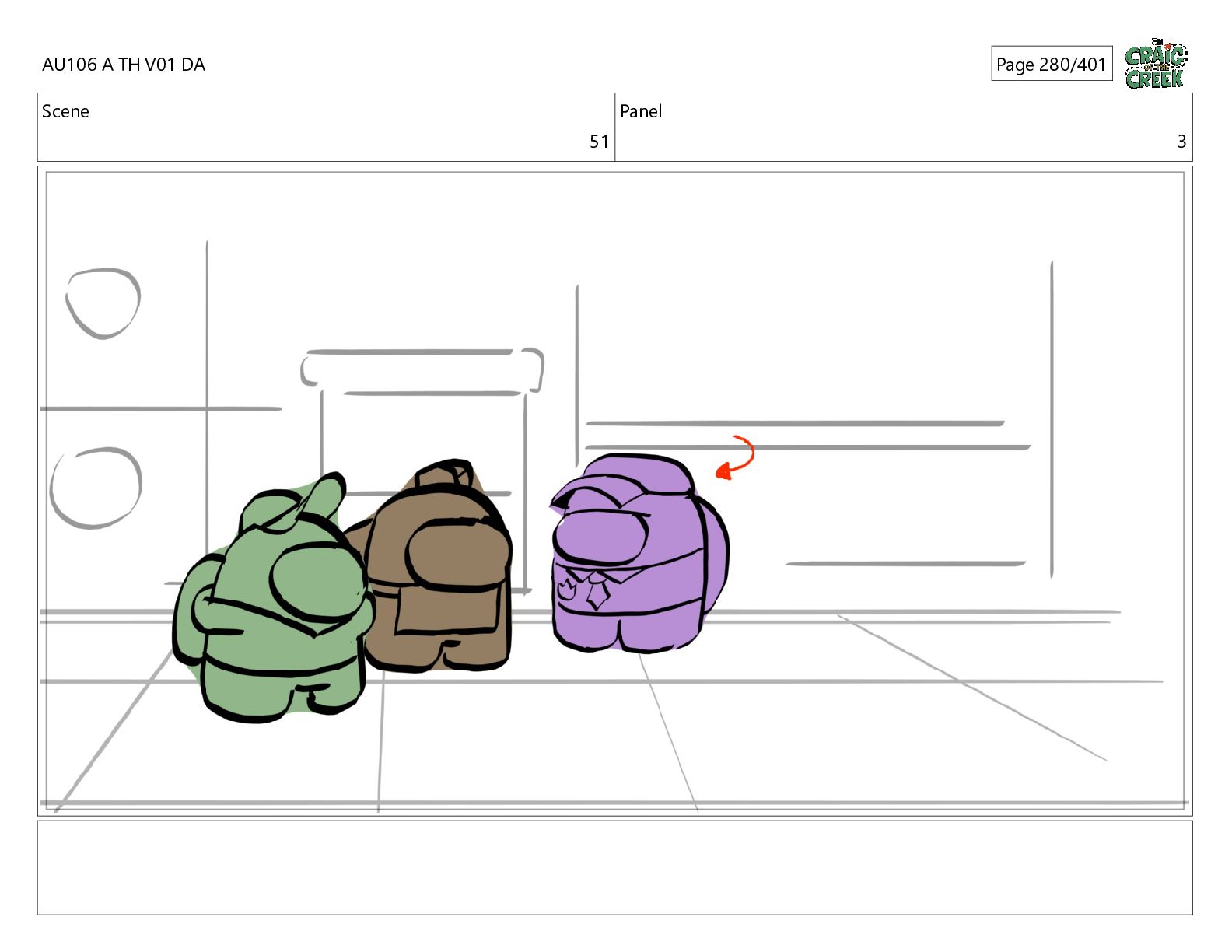This screenshot has width=1232, height=952.
Task: Click scene number '51'
Action: [599, 142]
